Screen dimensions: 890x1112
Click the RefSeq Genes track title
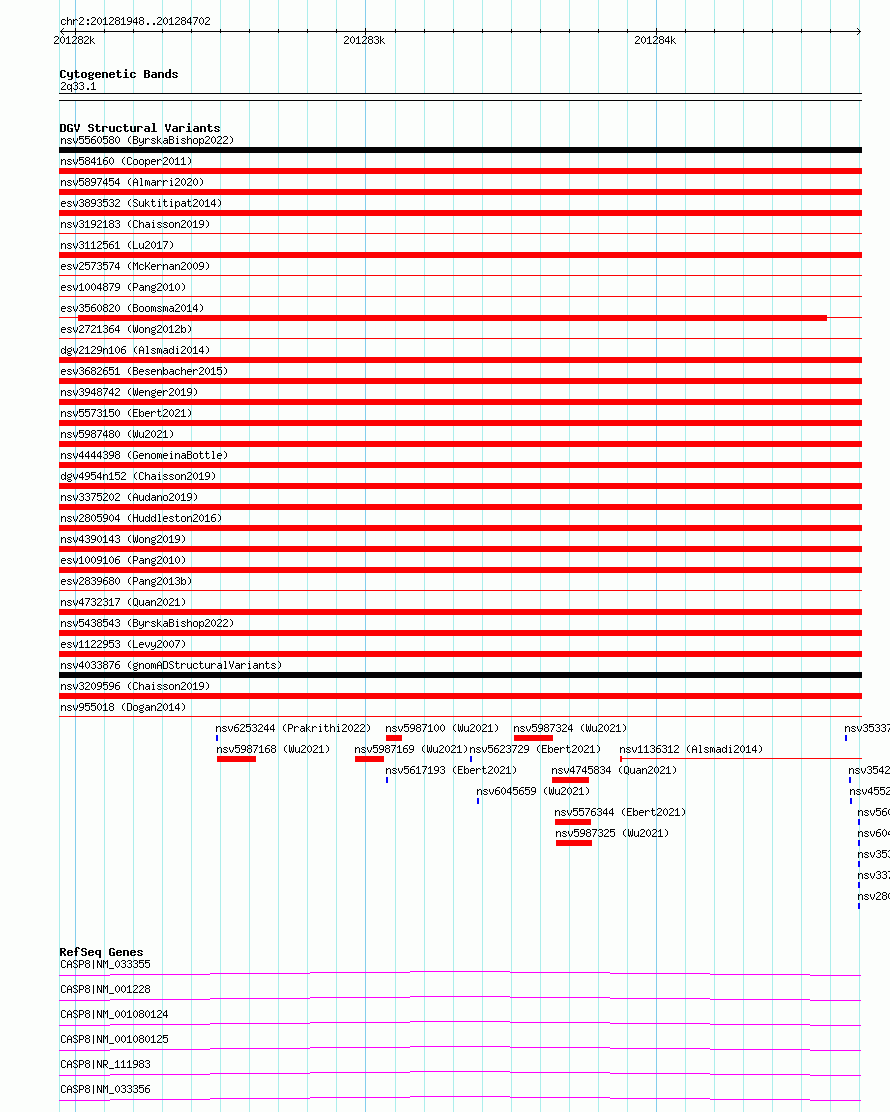click(x=101, y=952)
